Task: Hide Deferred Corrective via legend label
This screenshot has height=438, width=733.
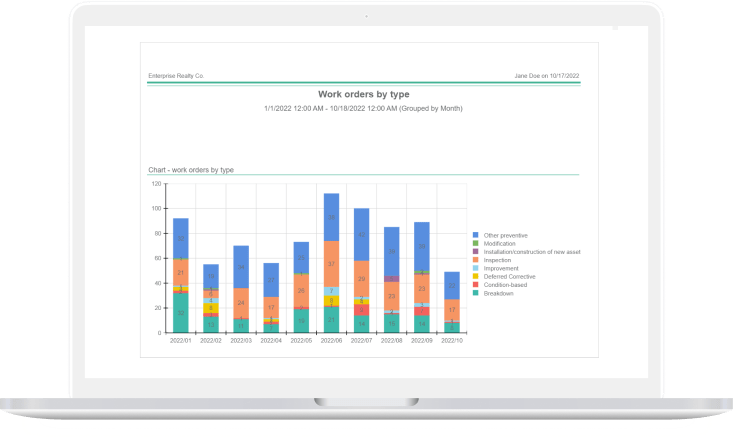Action: (x=508, y=275)
